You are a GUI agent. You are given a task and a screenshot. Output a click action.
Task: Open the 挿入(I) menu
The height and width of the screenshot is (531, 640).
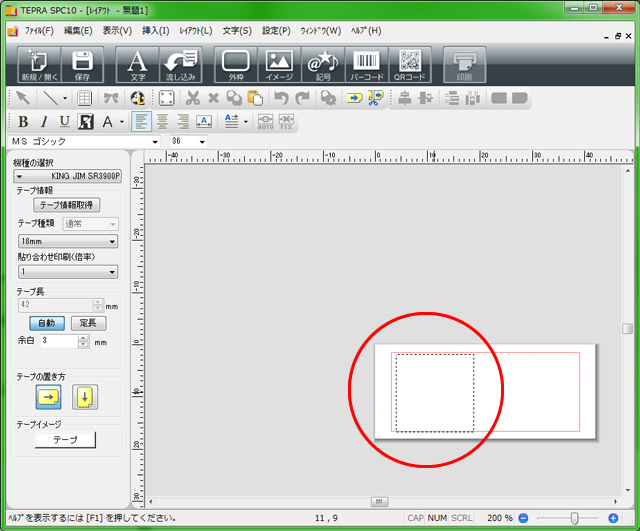point(156,31)
